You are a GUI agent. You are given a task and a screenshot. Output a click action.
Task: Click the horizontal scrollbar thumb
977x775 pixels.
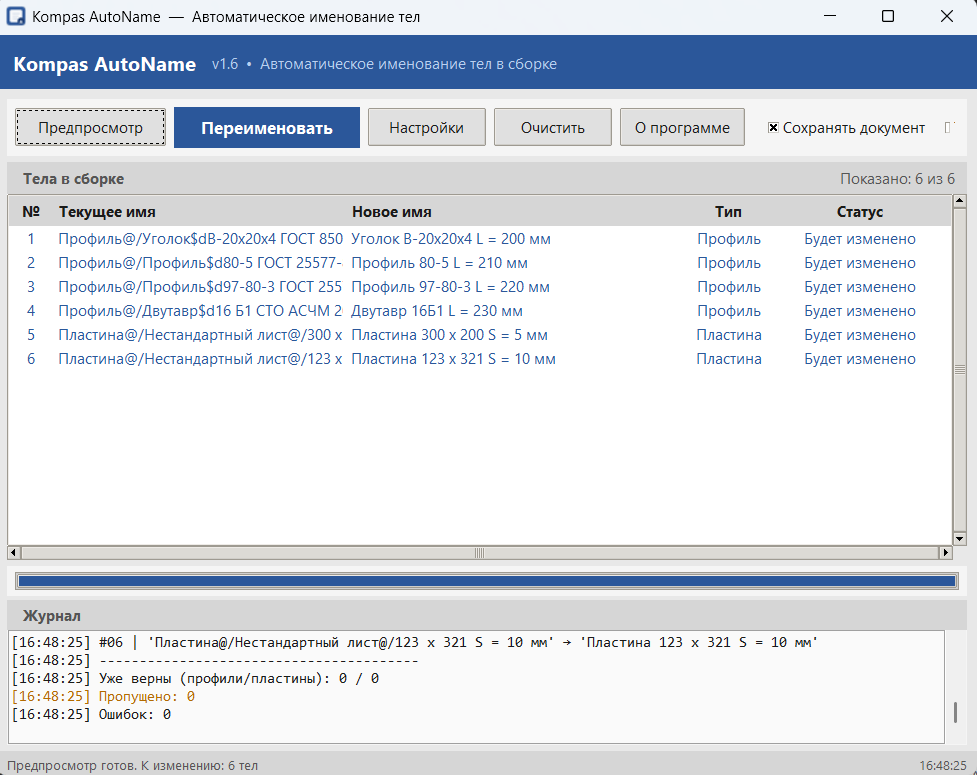point(479,553)
